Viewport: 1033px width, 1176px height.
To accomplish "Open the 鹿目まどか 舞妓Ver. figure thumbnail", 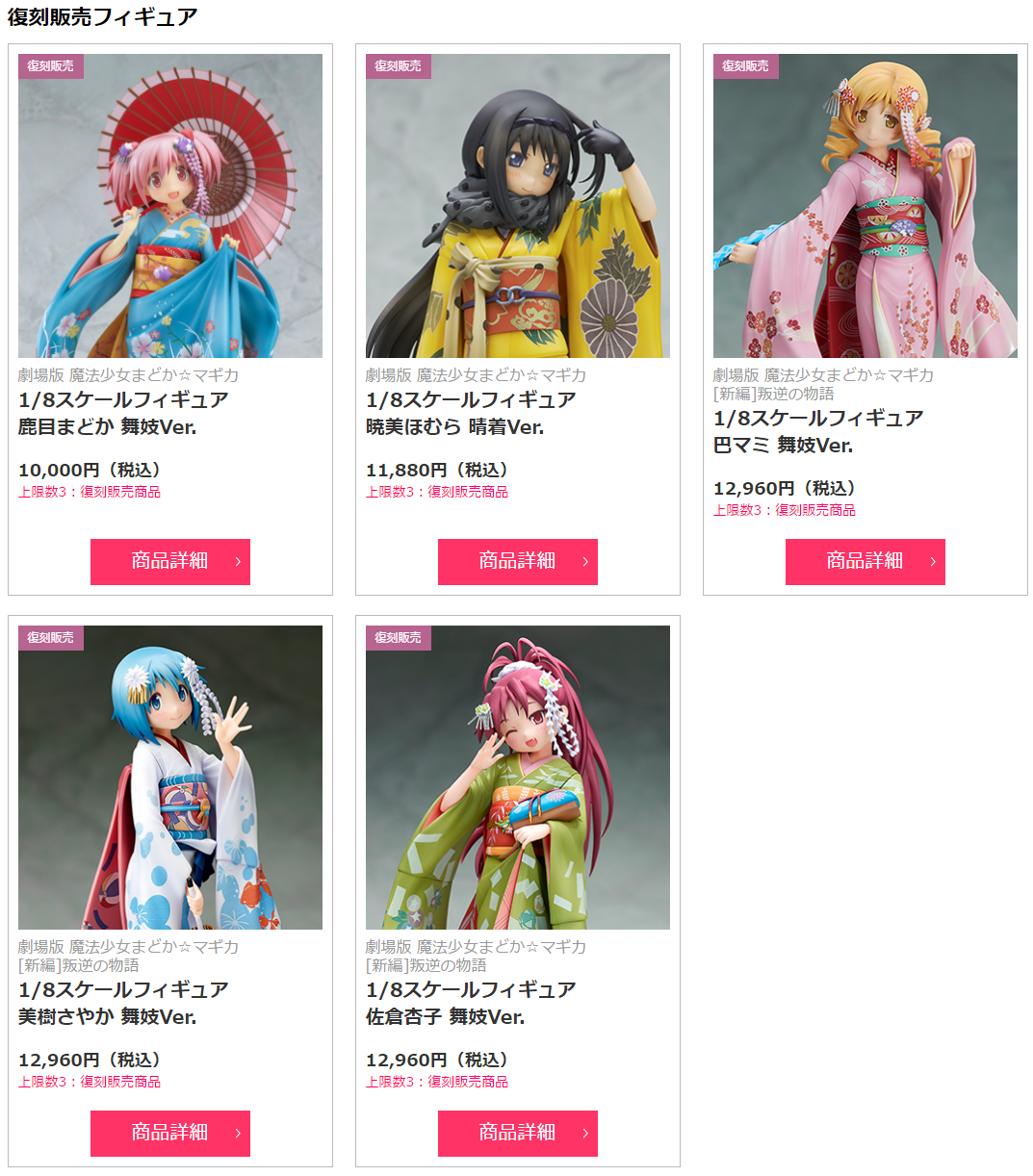I will pos(170,206).
